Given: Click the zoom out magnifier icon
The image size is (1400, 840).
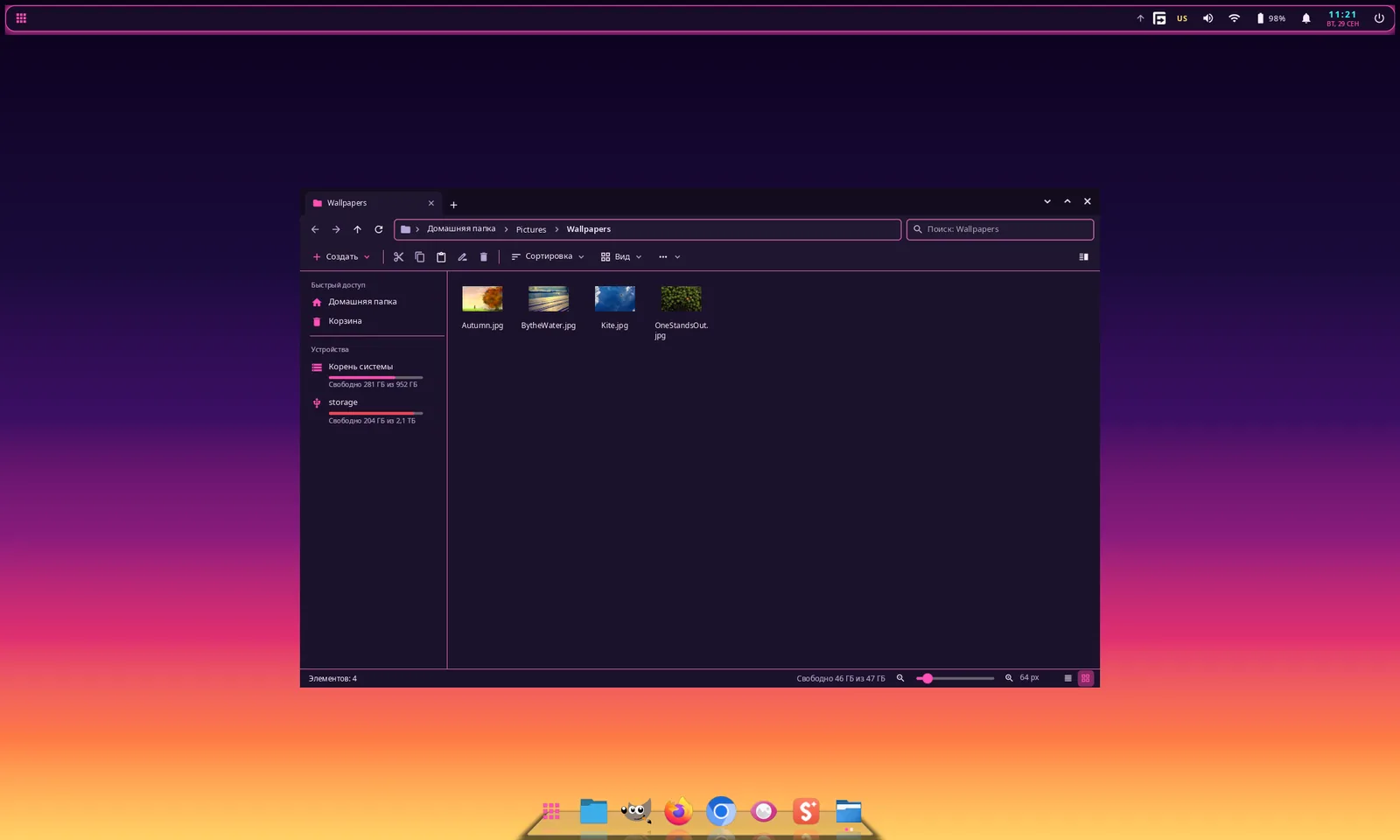Looking at the screenshot, I should 899,678.
